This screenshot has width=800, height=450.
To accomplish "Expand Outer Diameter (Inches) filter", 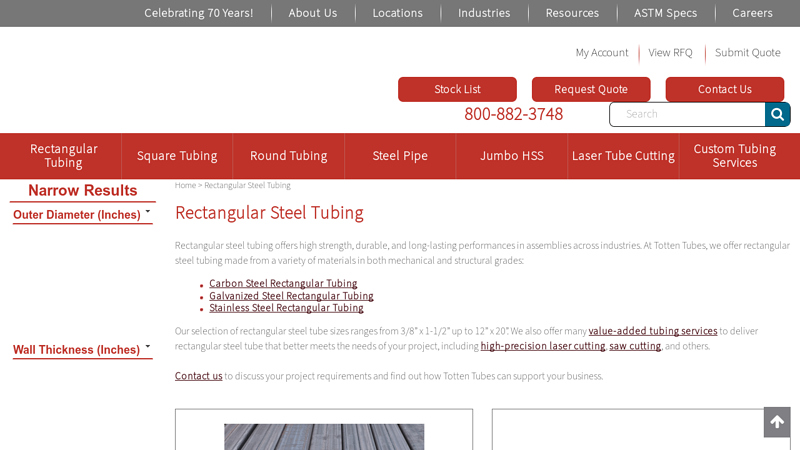I will 83,214.
